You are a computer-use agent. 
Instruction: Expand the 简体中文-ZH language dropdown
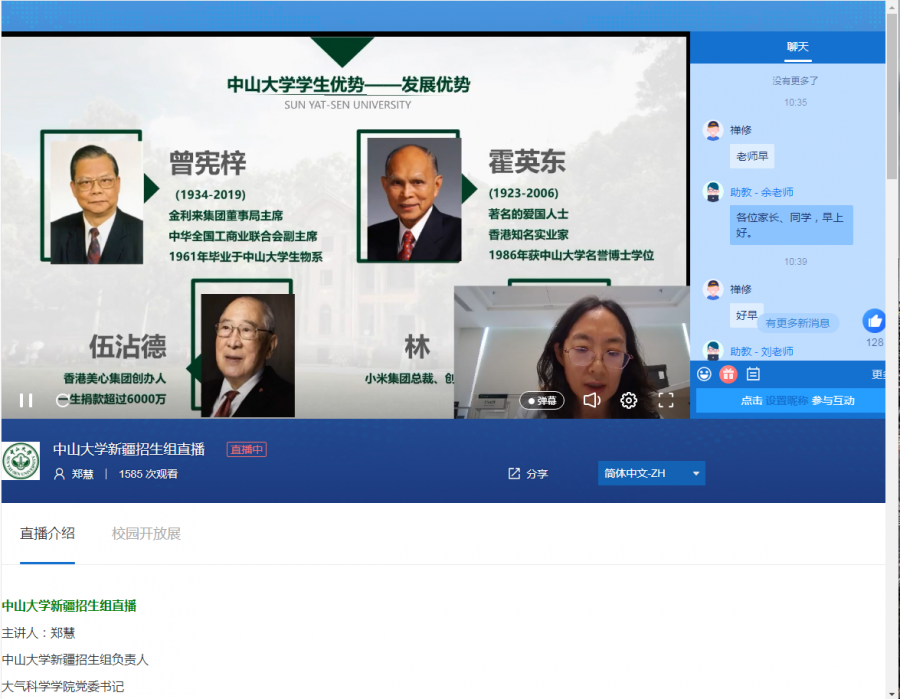[x=651, y=473]
